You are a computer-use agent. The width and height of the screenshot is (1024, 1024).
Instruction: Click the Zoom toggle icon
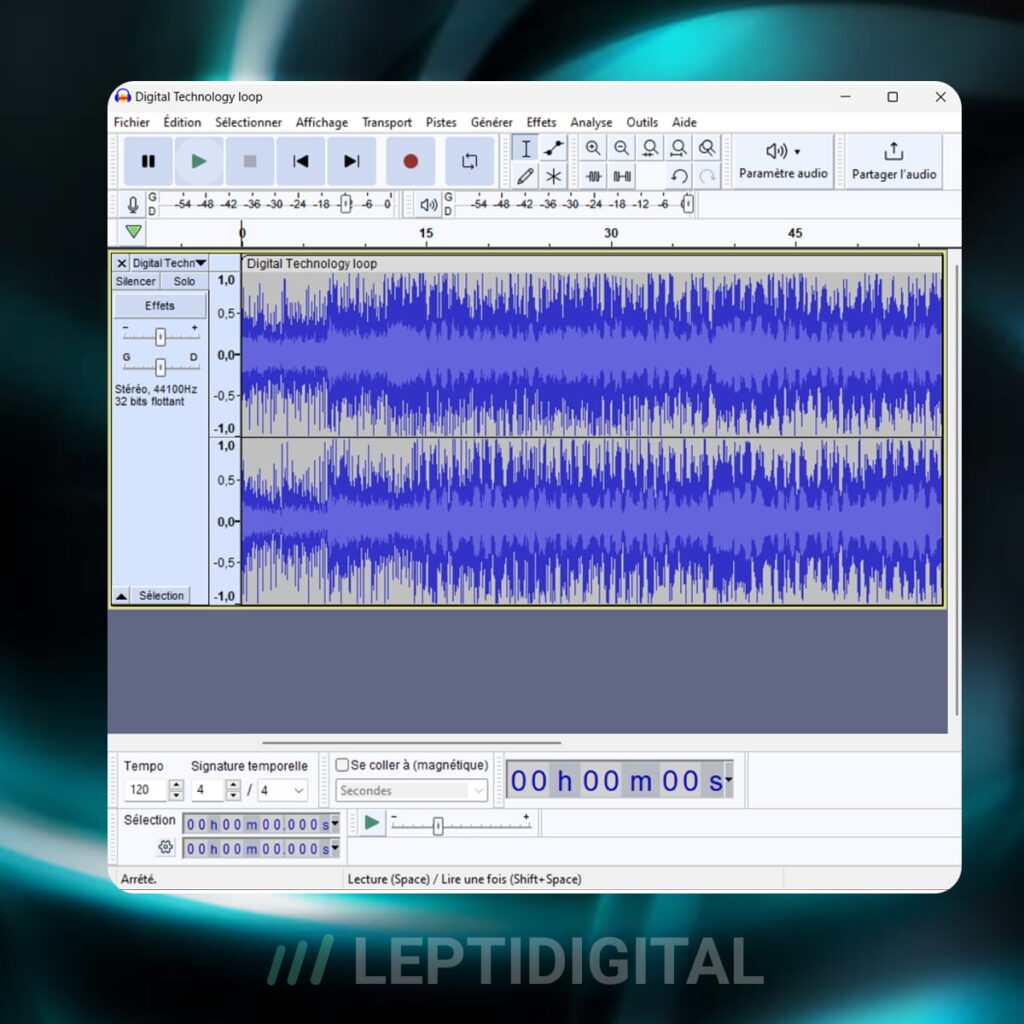click(x=707, y=148)
